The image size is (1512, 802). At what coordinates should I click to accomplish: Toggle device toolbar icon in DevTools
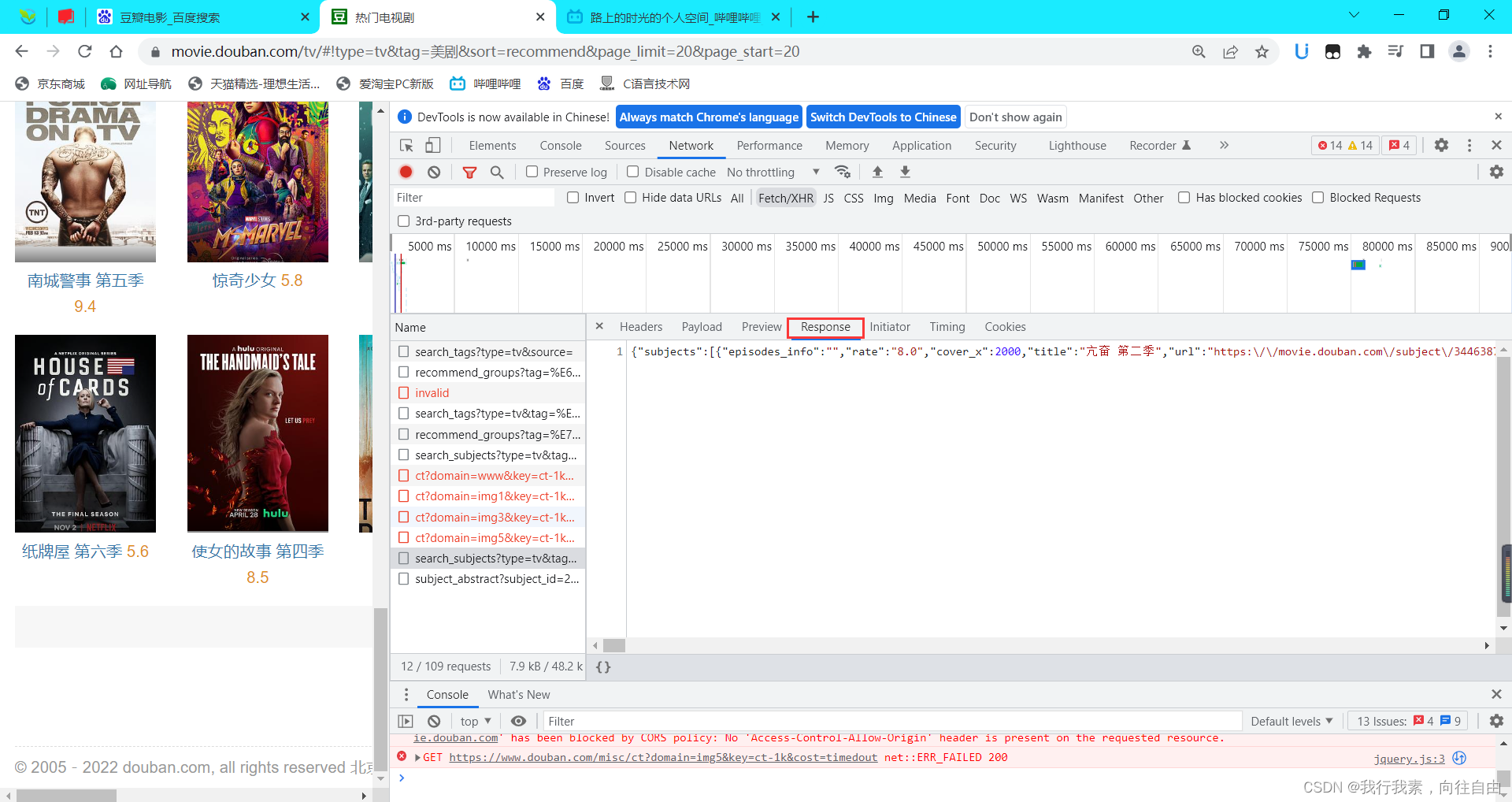point(432,146)
